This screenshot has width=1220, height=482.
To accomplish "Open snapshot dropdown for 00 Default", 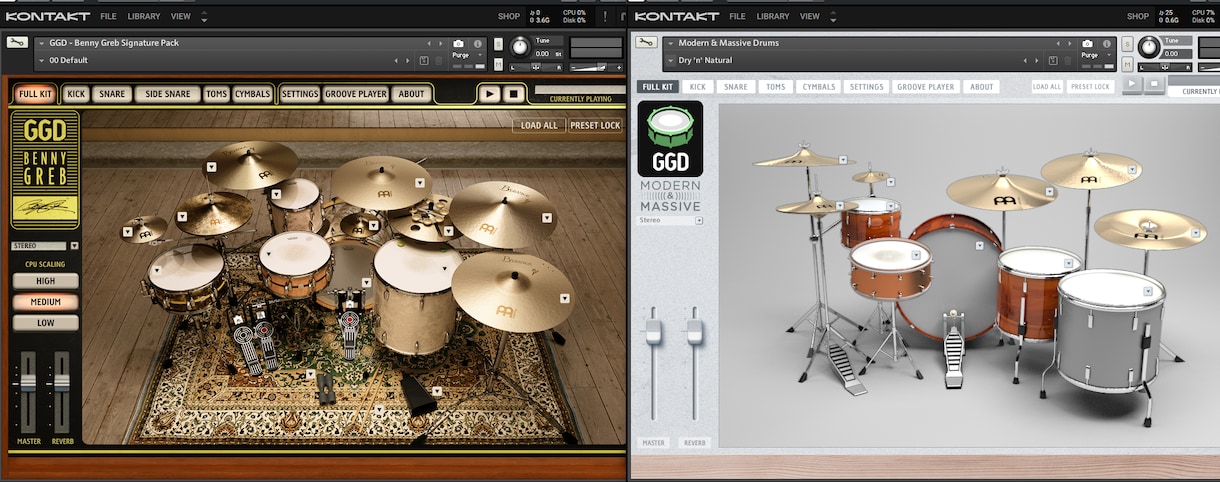I will (42, 61).
